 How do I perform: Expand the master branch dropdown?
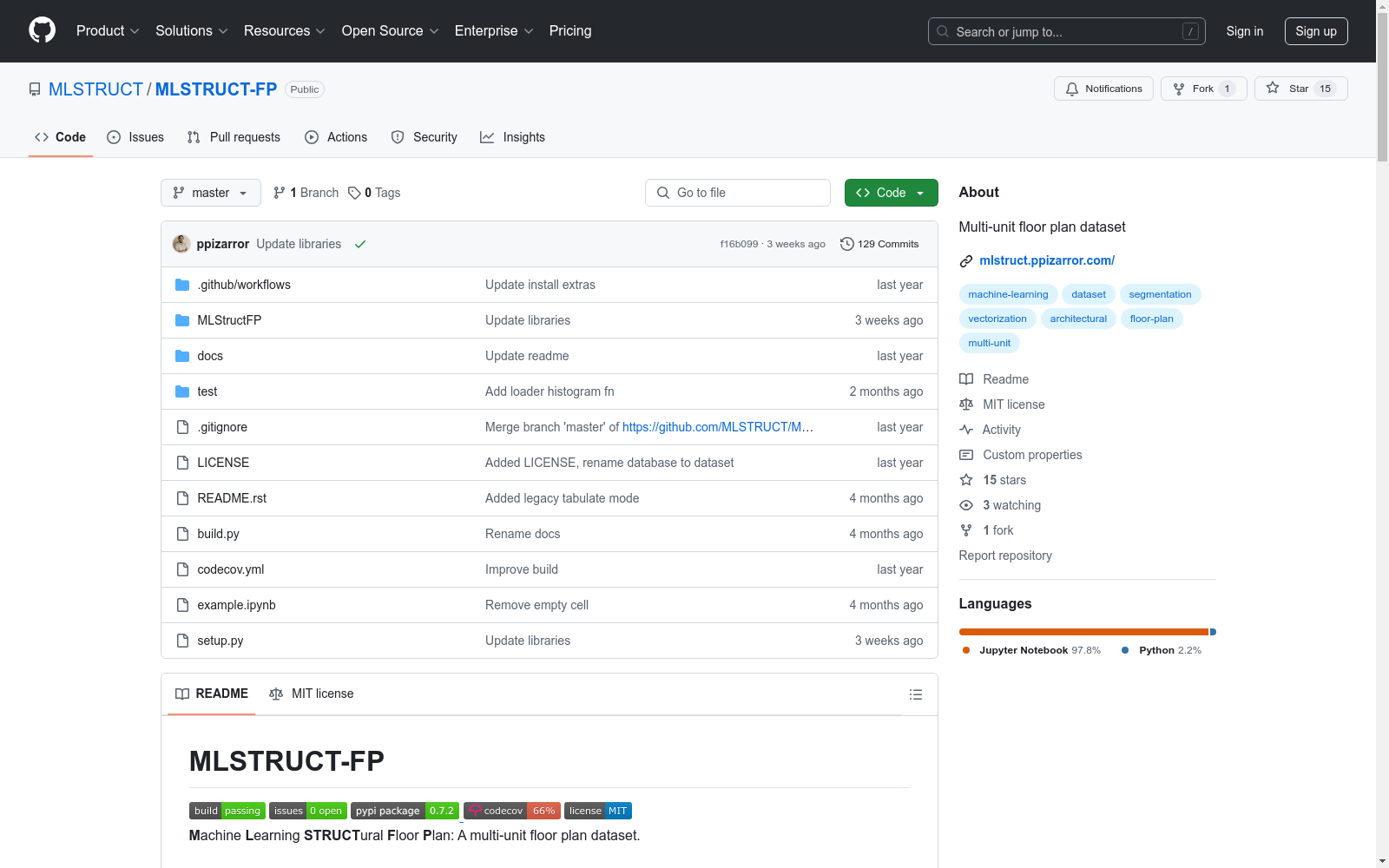(211, 193)
